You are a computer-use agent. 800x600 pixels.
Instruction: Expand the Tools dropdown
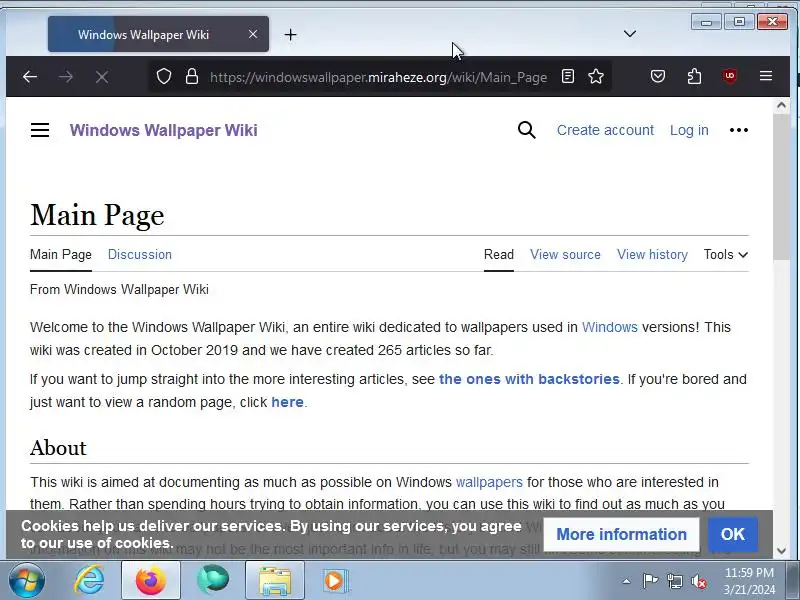(x=726, y=255)
